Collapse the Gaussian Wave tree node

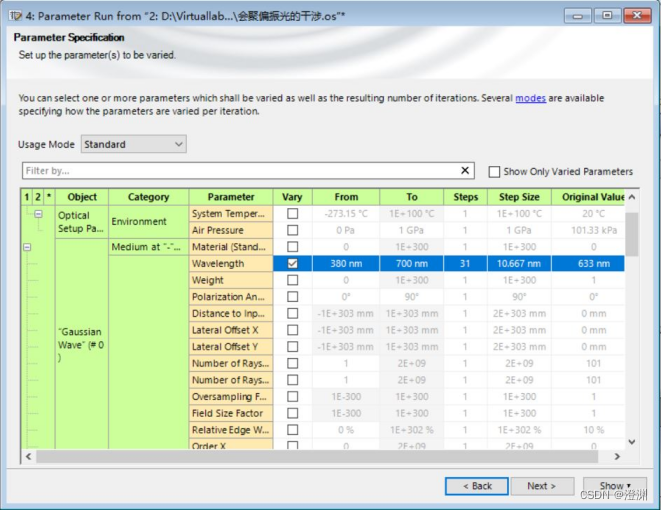tap(27, 247)
